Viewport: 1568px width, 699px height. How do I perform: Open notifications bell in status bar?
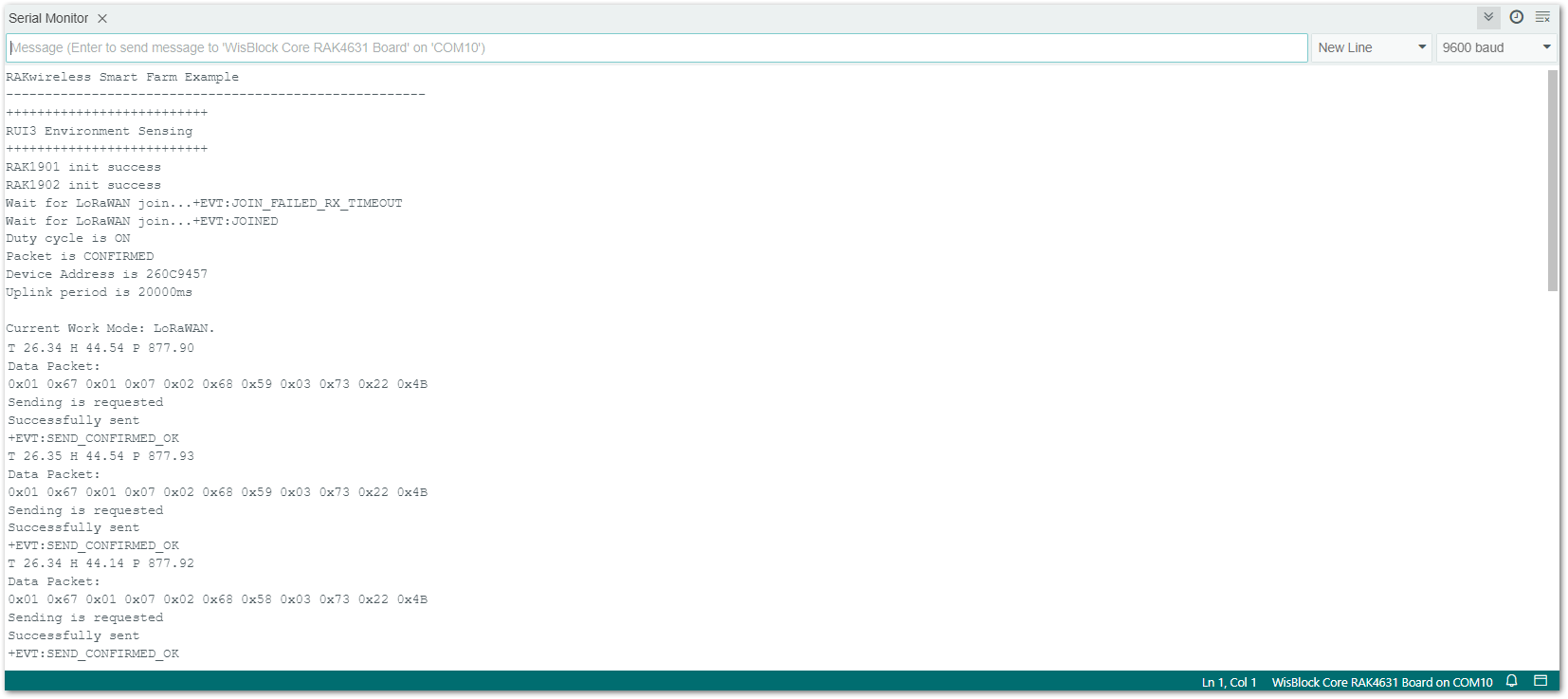[x=1512, y=681]
